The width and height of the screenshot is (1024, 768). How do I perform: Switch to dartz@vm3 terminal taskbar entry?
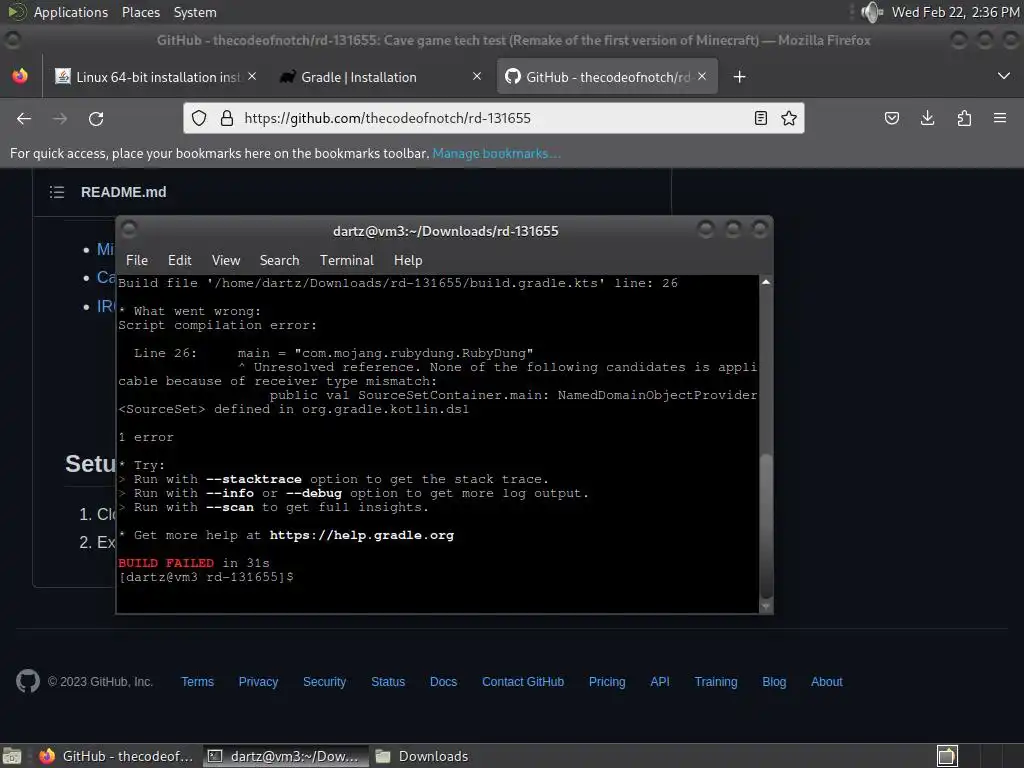coord(285,756)
